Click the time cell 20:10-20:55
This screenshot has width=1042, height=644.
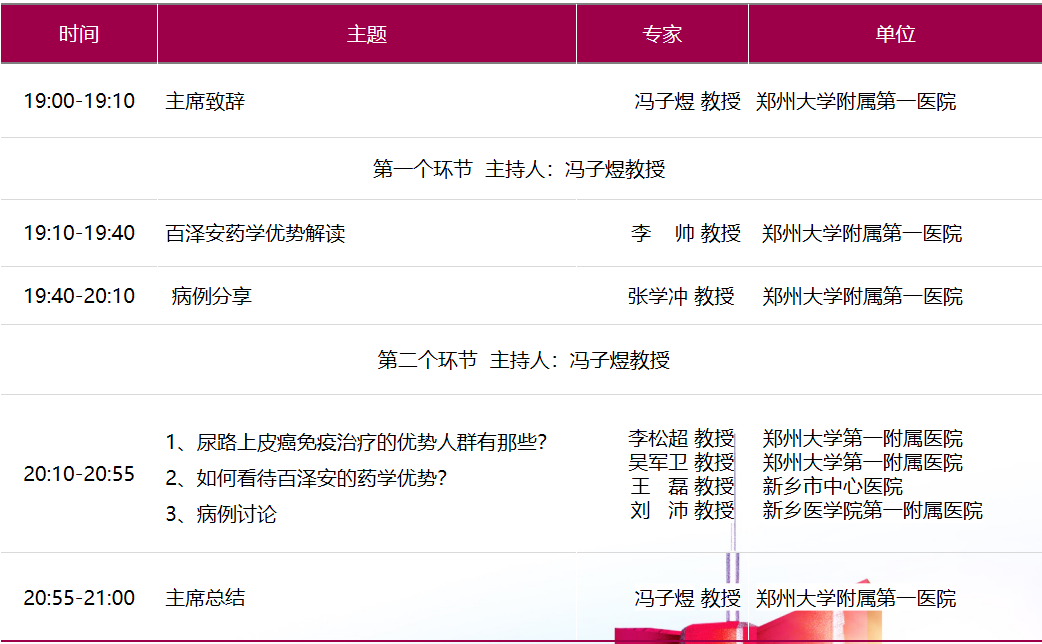pos(79,474)
